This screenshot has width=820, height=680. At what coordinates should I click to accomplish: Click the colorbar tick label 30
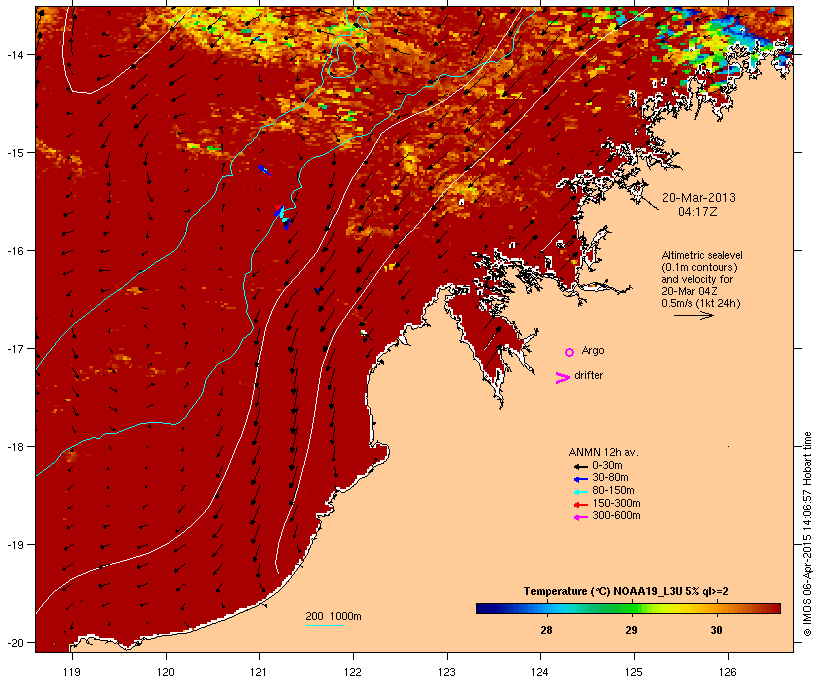pyautogui.click(x=716, y=630)
